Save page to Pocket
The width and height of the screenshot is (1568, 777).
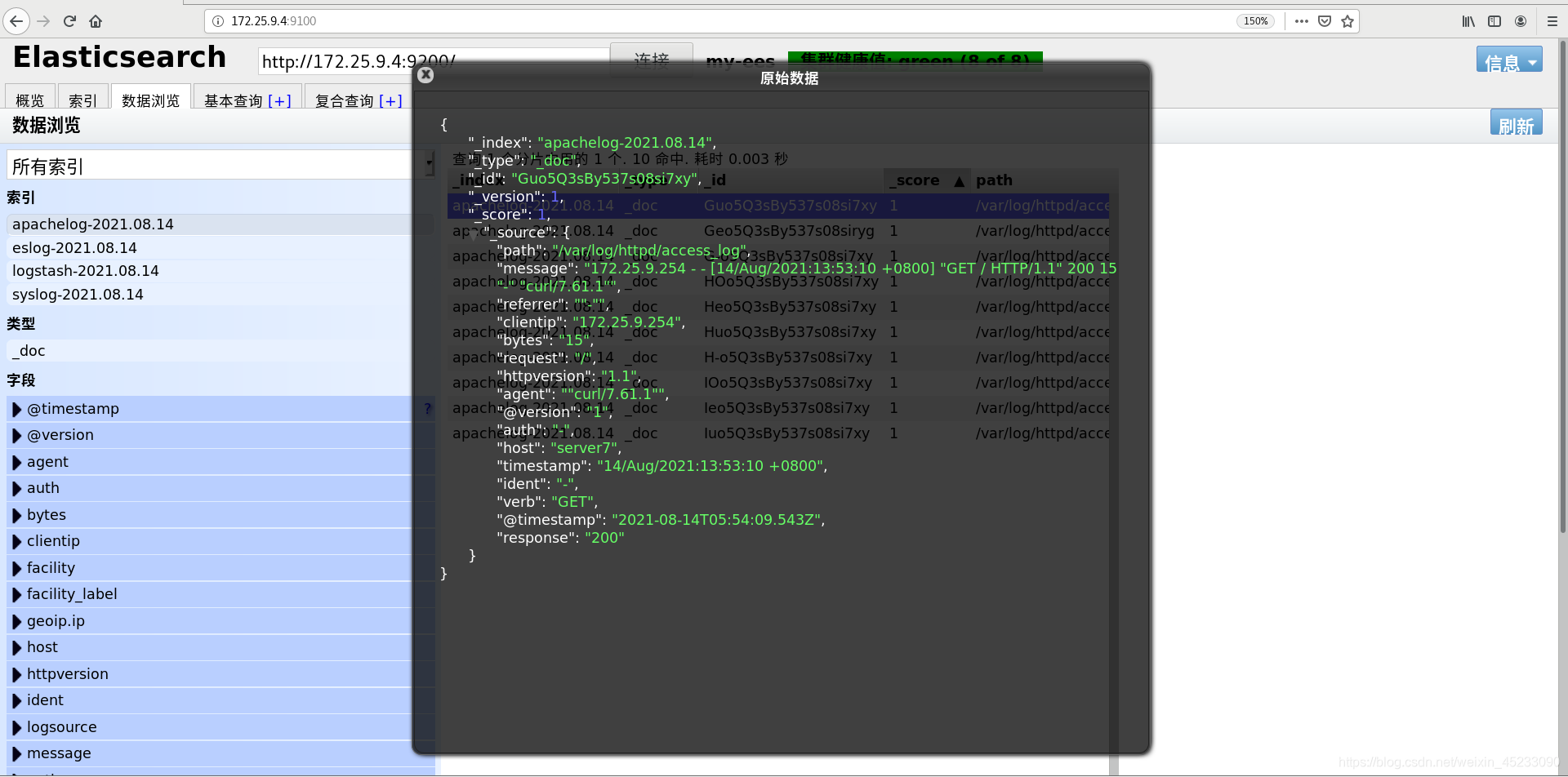coord(1325,21)
